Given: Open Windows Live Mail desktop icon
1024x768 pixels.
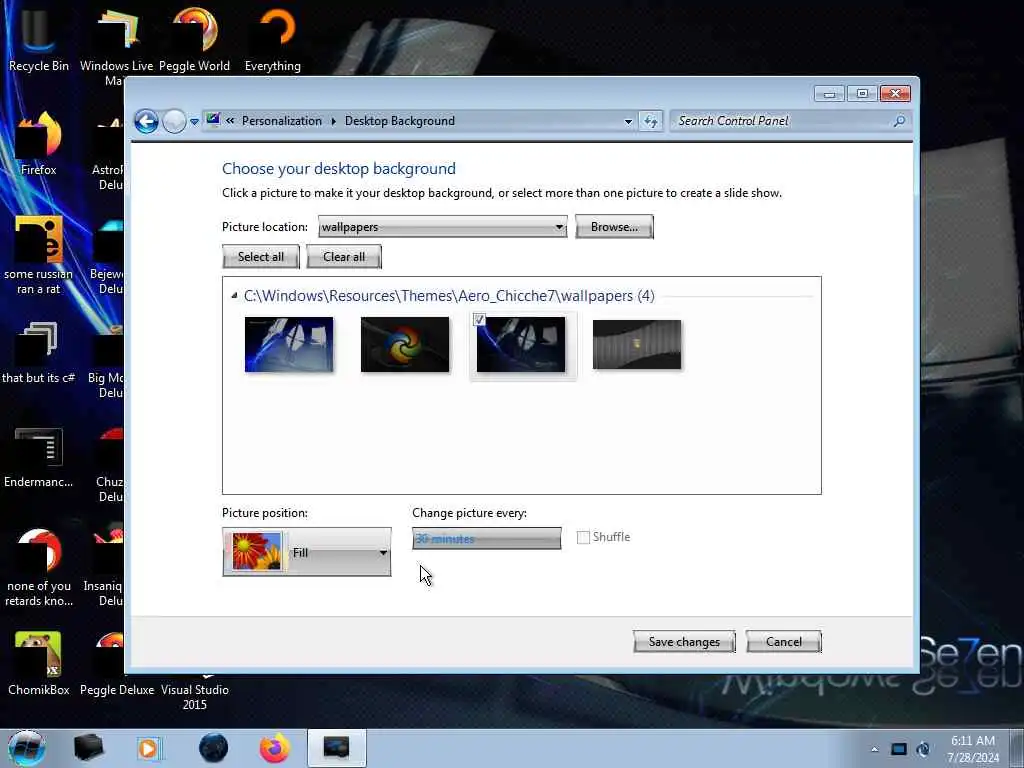Looking at the screenshot, I should [116, 44].
